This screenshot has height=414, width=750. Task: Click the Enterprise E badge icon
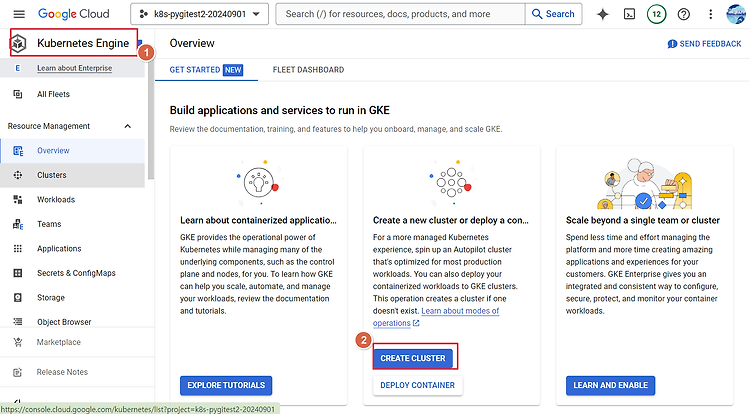(x=18, y=68)
